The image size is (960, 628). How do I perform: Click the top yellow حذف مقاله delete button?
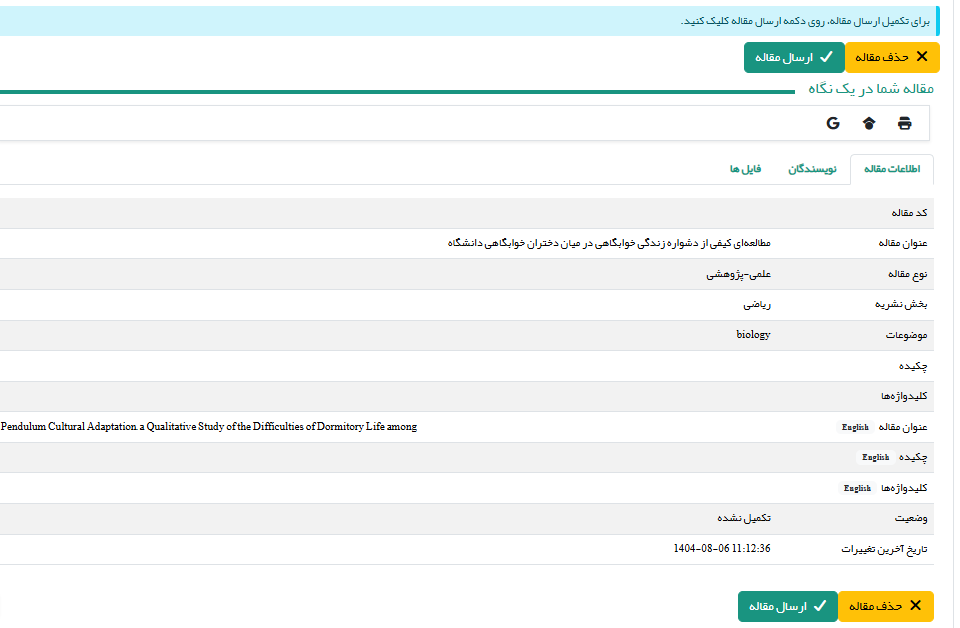tap(892, 58)
